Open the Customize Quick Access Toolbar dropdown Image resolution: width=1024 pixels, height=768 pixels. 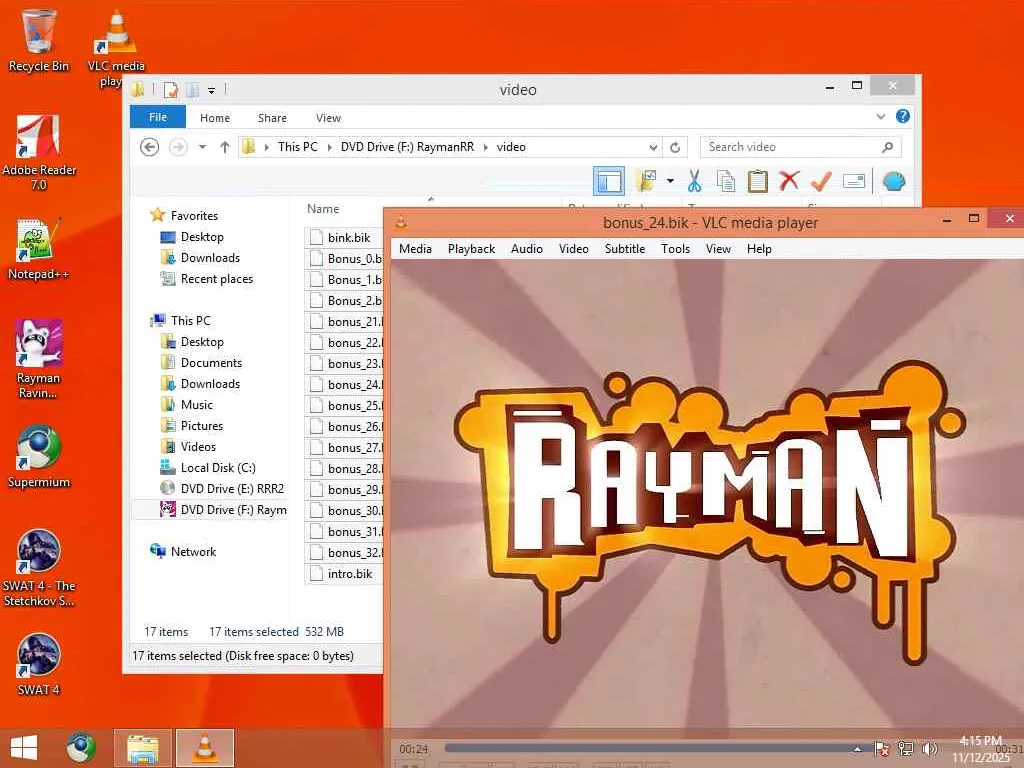click(212, 91)
